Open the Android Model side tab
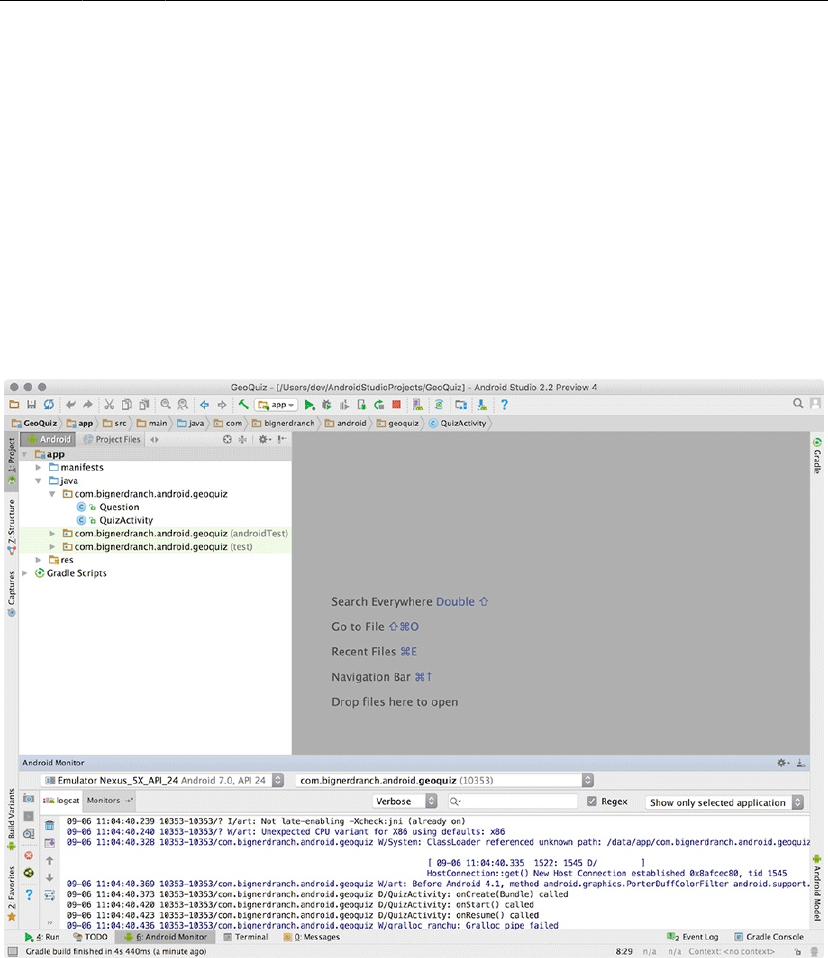828x958 pixels. pos(817,889)
